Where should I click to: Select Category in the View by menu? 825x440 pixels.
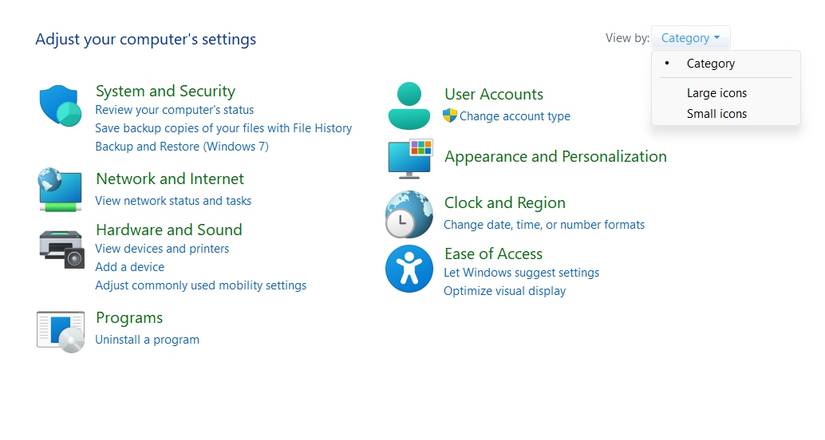pyautogui.click(x=710, y=63)
